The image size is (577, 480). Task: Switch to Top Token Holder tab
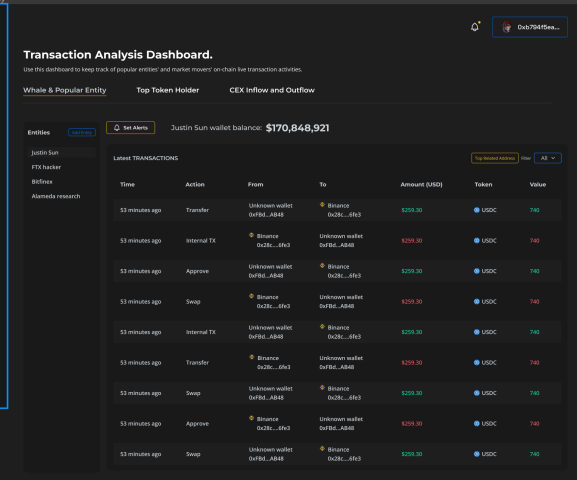[167, 90]
